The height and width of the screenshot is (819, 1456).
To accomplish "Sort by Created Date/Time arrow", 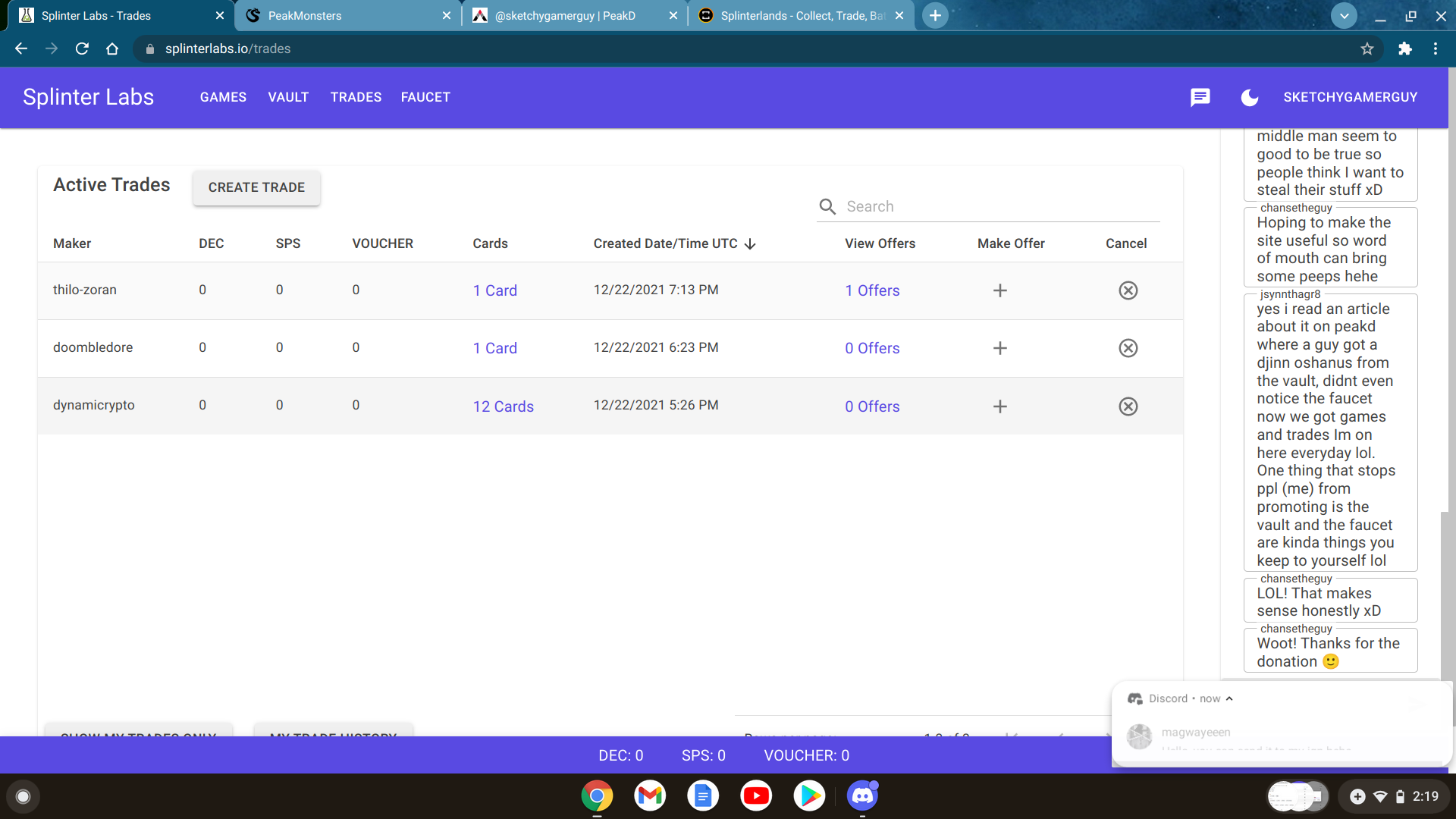I will 750,243.
